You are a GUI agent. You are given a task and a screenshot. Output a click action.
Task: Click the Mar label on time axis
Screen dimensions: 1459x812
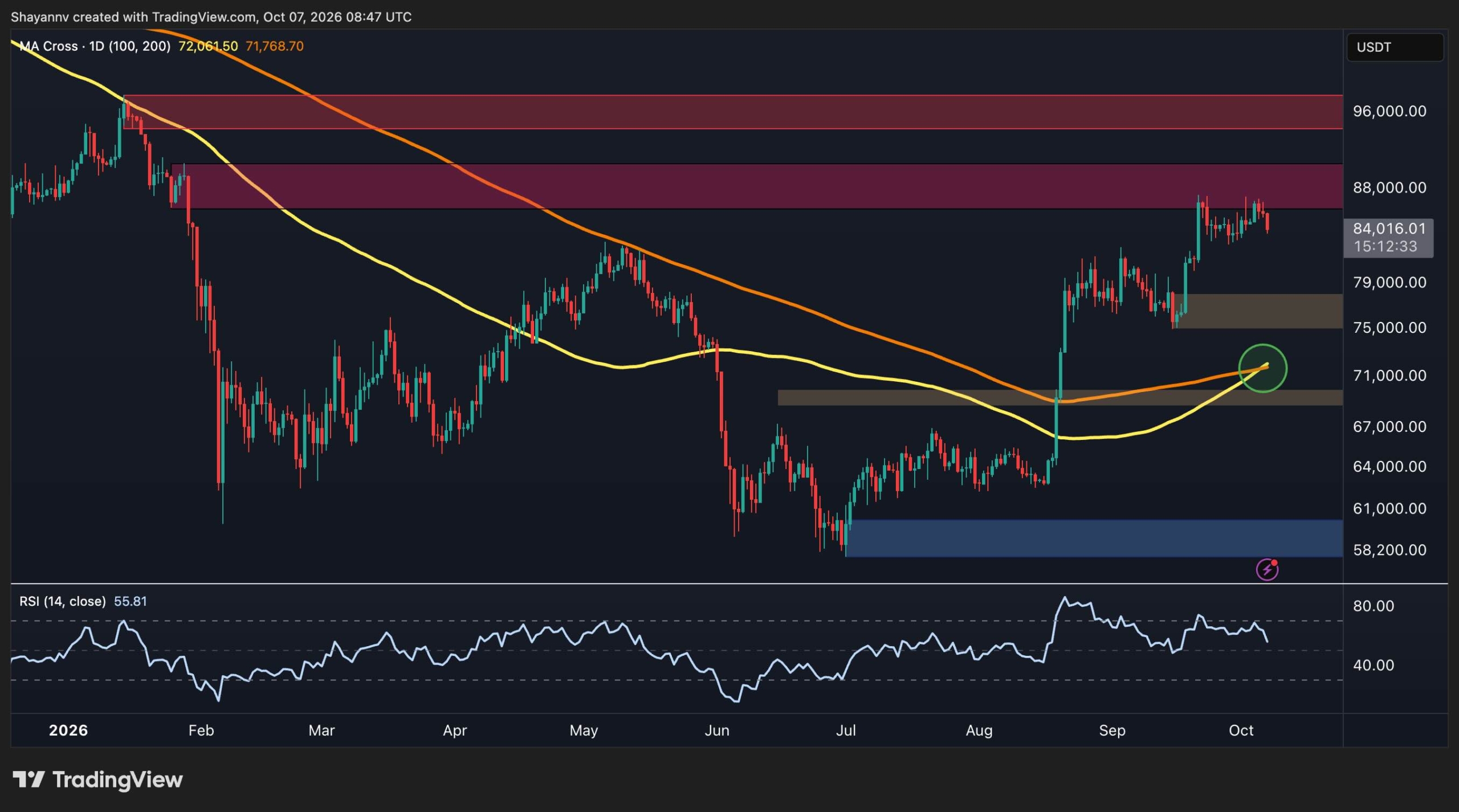pyautogui.click(x=321, y=731)
